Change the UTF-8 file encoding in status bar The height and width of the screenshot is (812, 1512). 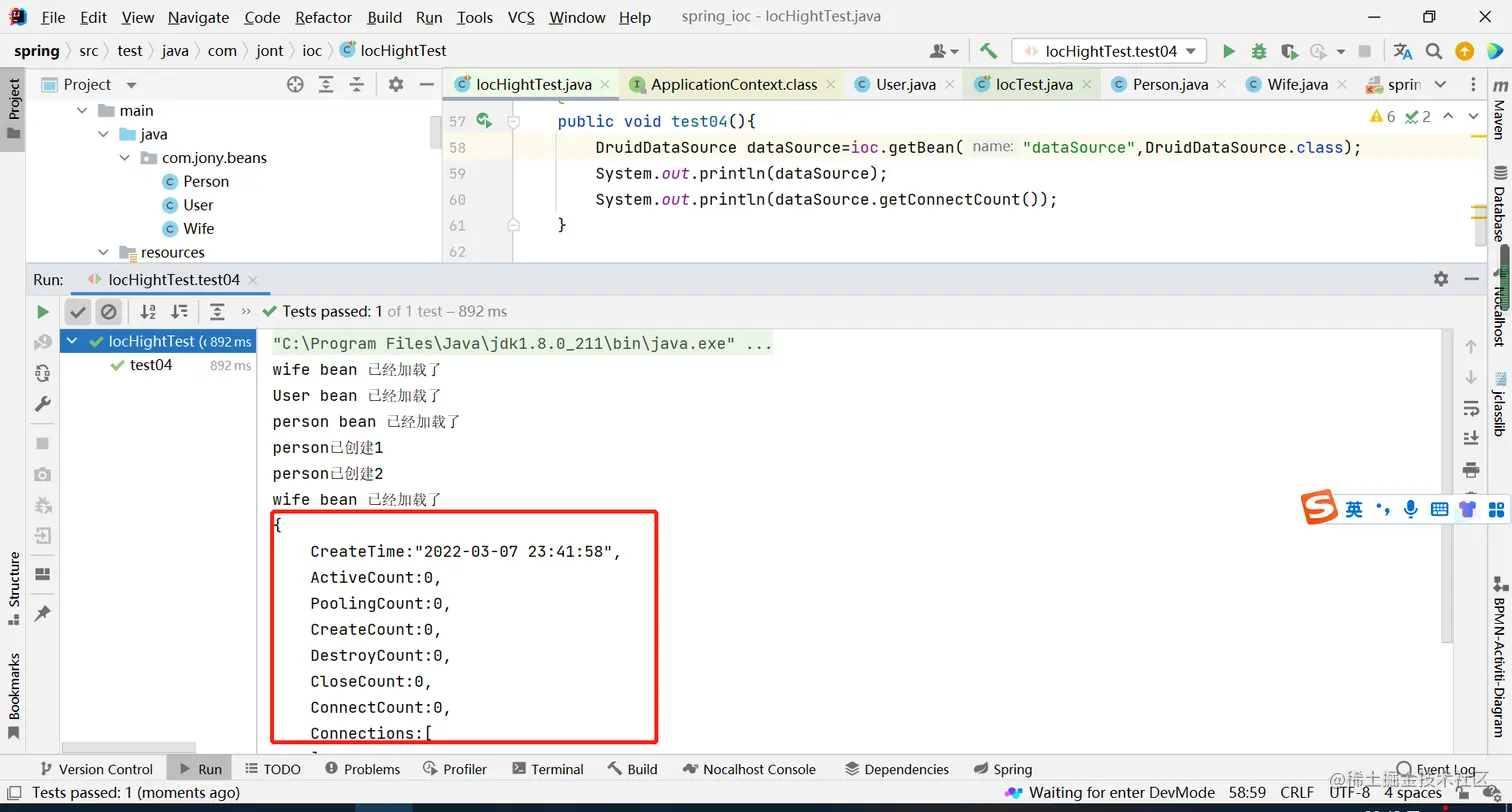[x=1349, y=793]
